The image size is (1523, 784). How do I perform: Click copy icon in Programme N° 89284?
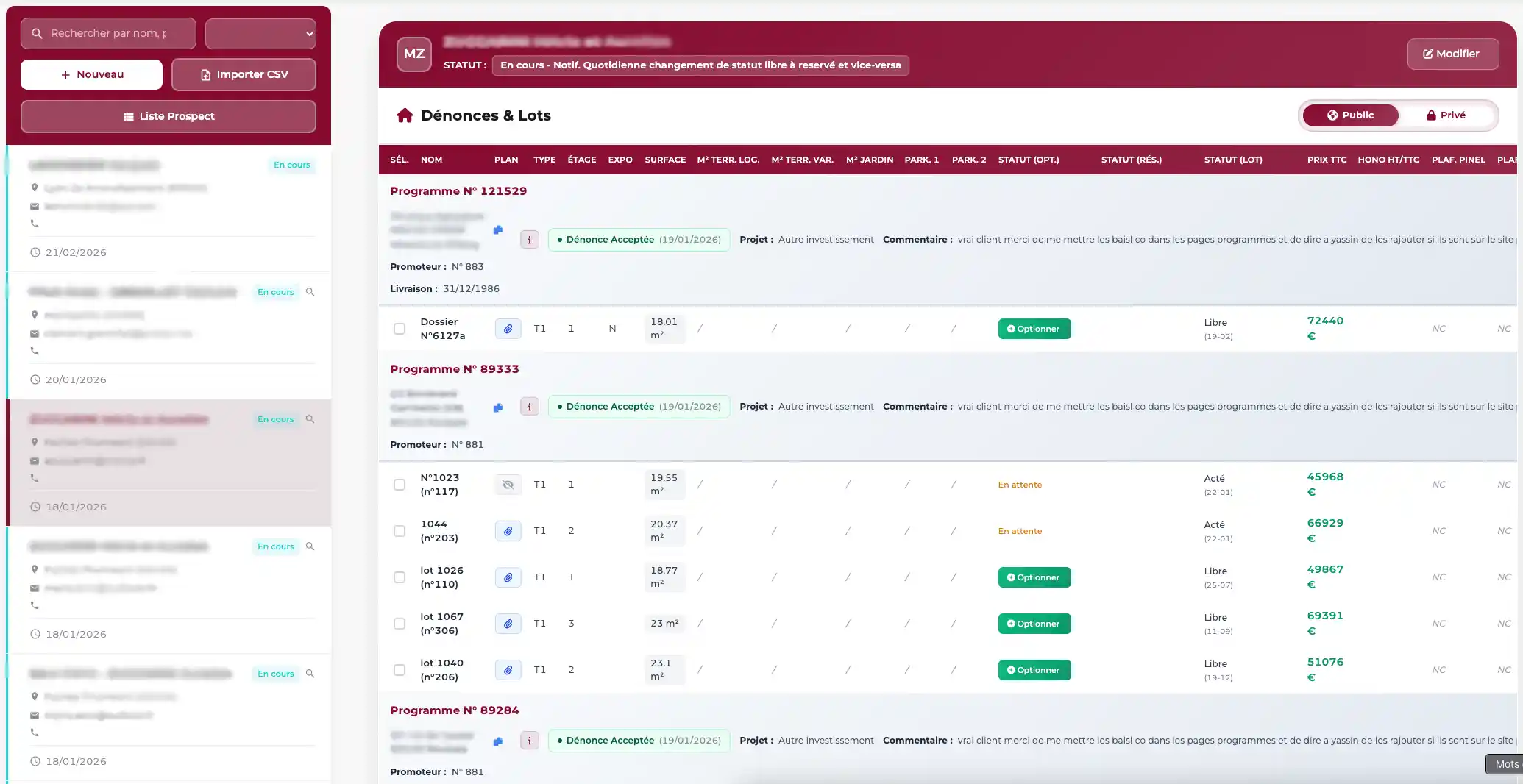[498, 741]
